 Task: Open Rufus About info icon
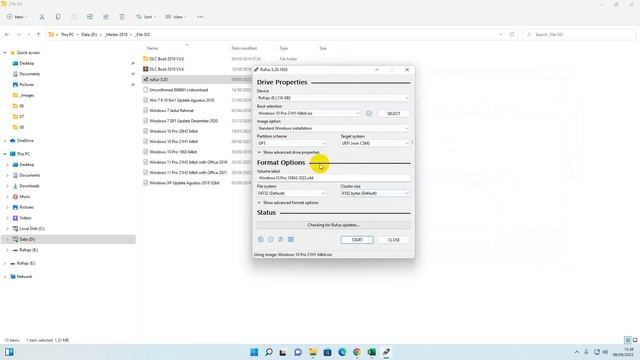click(x=271, y=240)
